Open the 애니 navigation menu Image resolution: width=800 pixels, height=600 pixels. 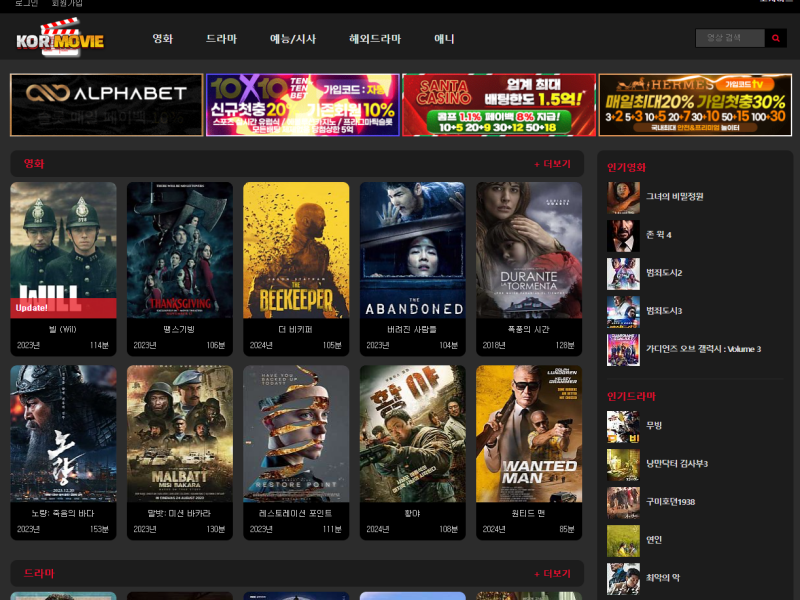[444, 39]
